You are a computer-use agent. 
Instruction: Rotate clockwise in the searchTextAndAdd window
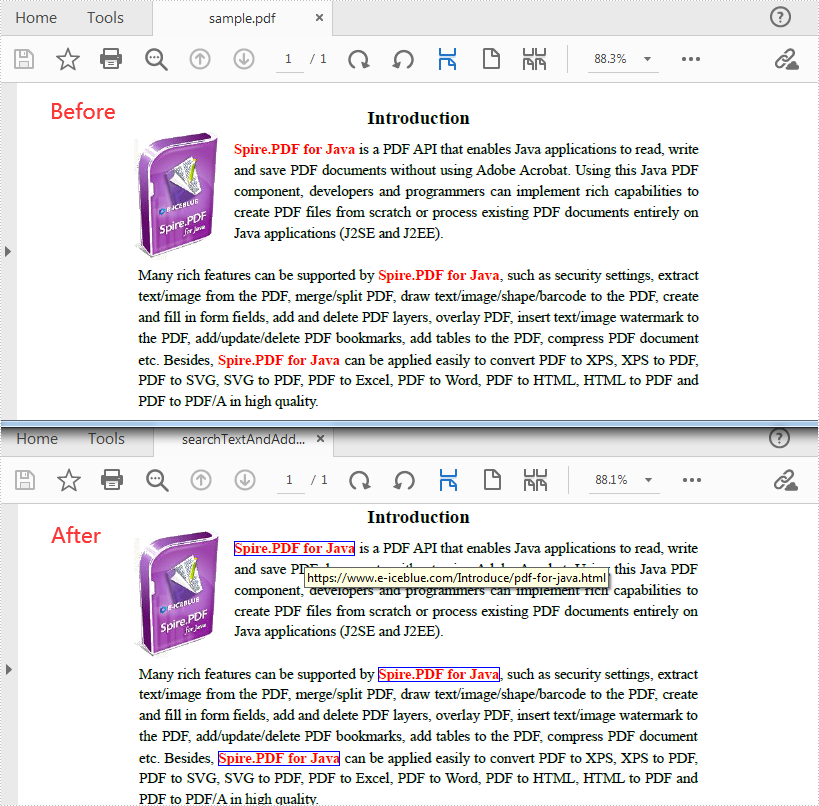360,481
